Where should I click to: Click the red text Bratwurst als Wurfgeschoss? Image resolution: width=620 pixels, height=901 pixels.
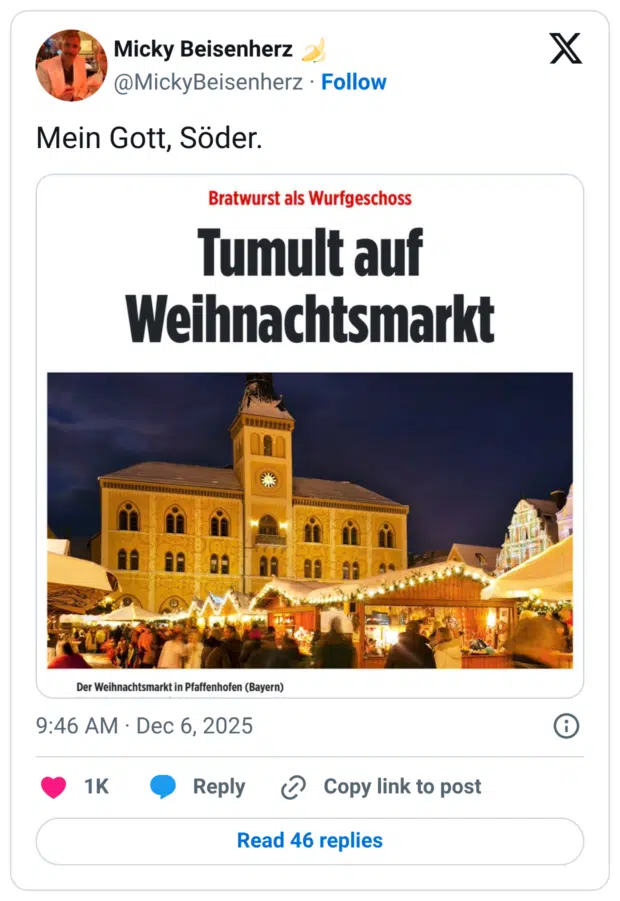pos(310,199)
